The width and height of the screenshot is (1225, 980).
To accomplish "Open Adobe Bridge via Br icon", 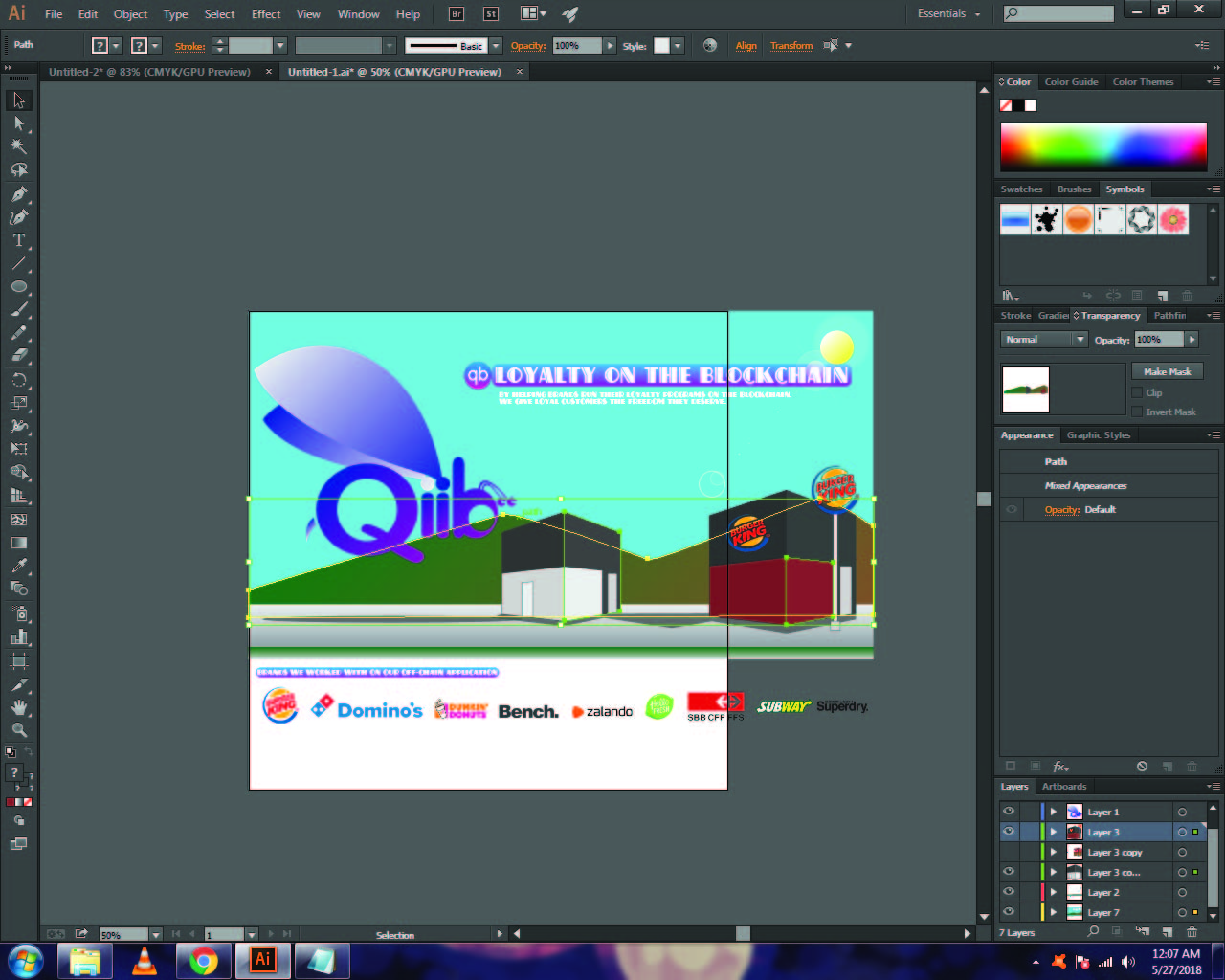I will pos(457,13).
